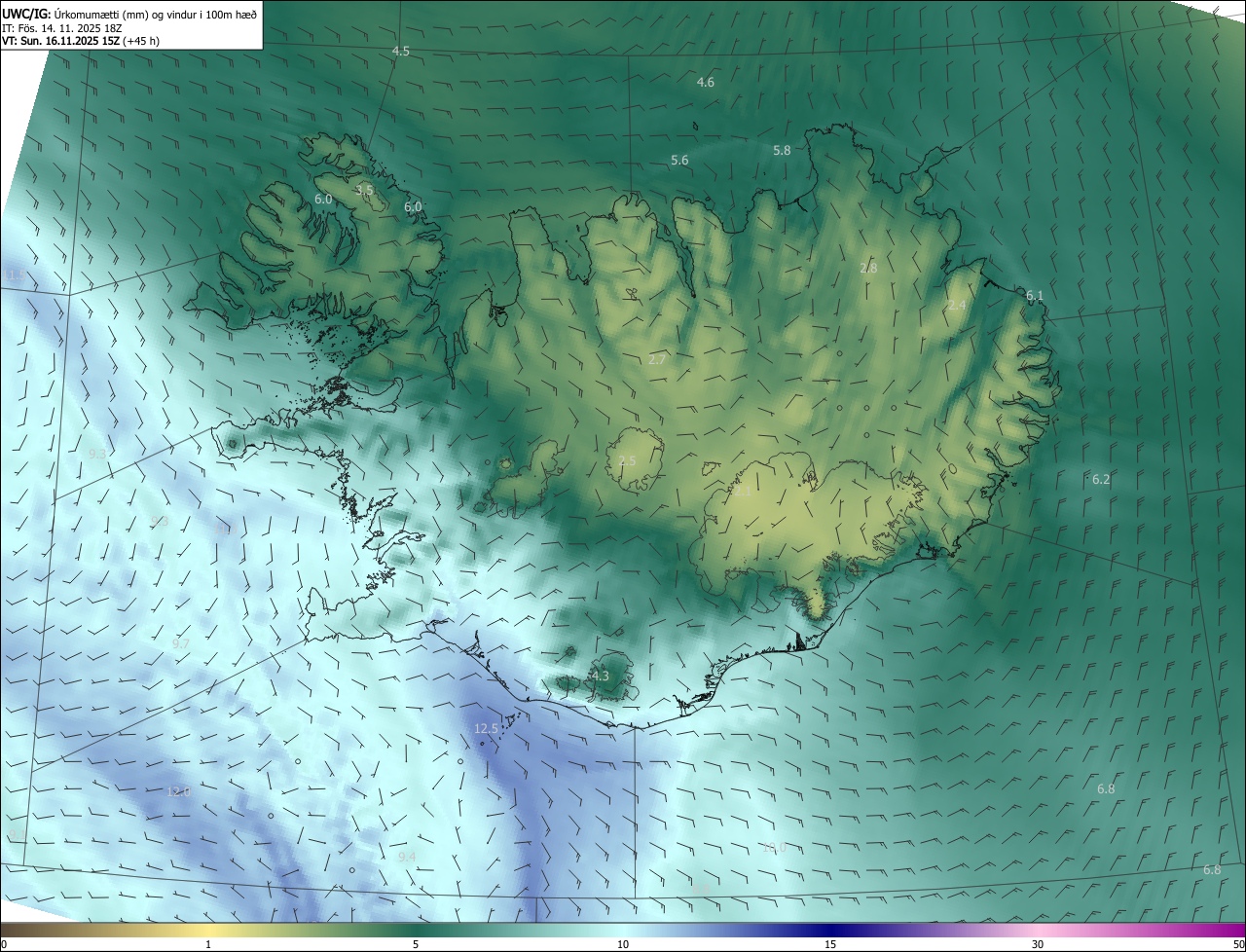The image size is (1246, 952).
Task: Select the 5 mark on the color legend
Action: pyautogui.click(x=416, y=944)
